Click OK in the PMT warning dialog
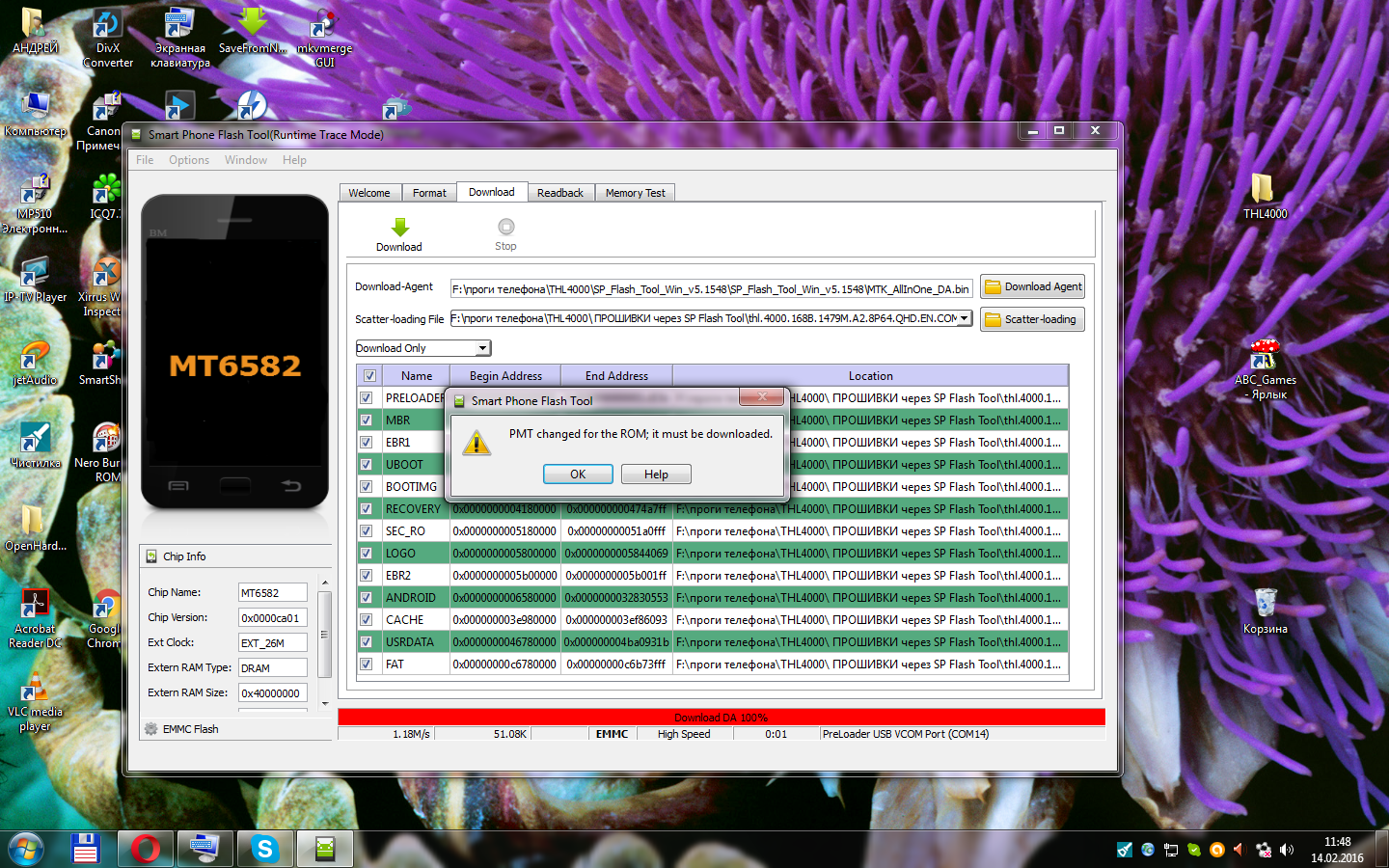The width and height of the screenshot is (1389, 868). coord(578,475)
